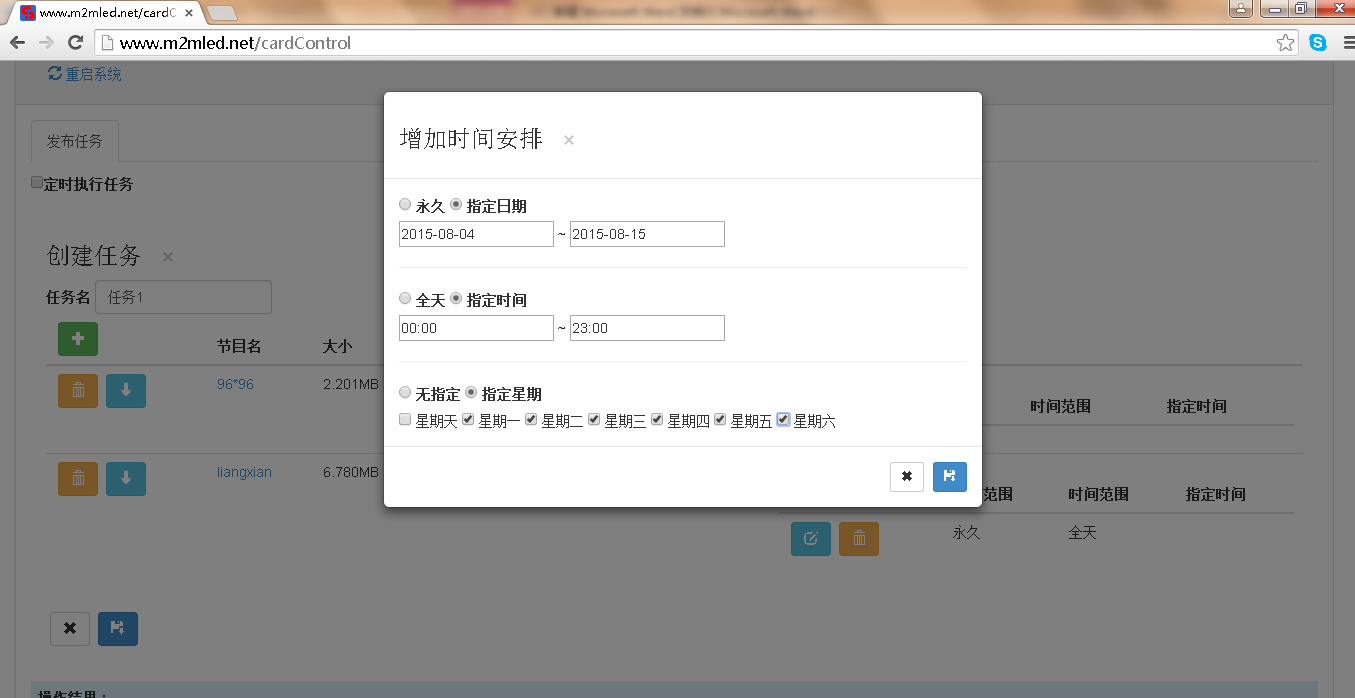Click the start time field 00:00

476,328
